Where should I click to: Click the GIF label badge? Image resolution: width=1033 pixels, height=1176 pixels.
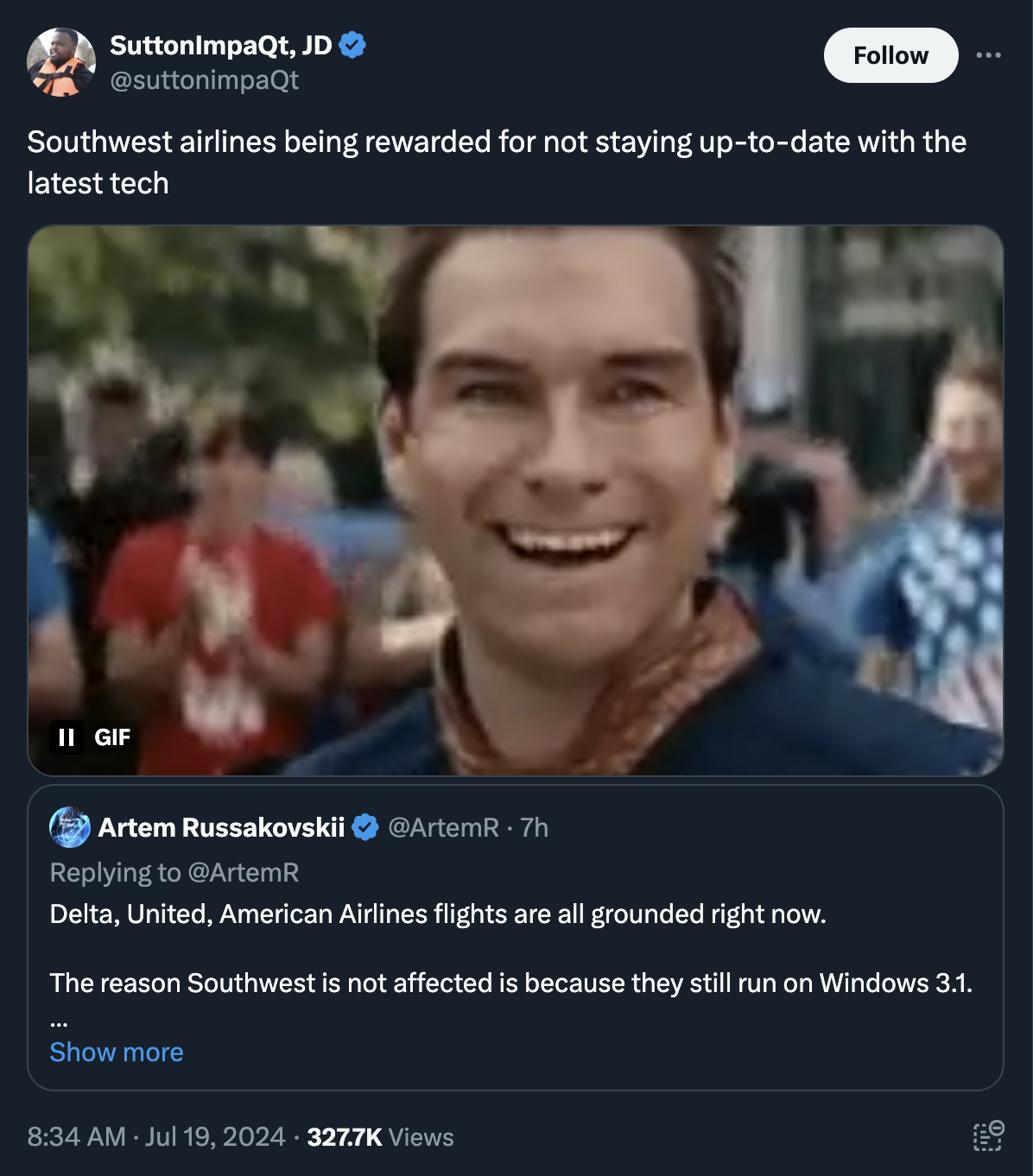pyautogui.click(x=112, y=737)
